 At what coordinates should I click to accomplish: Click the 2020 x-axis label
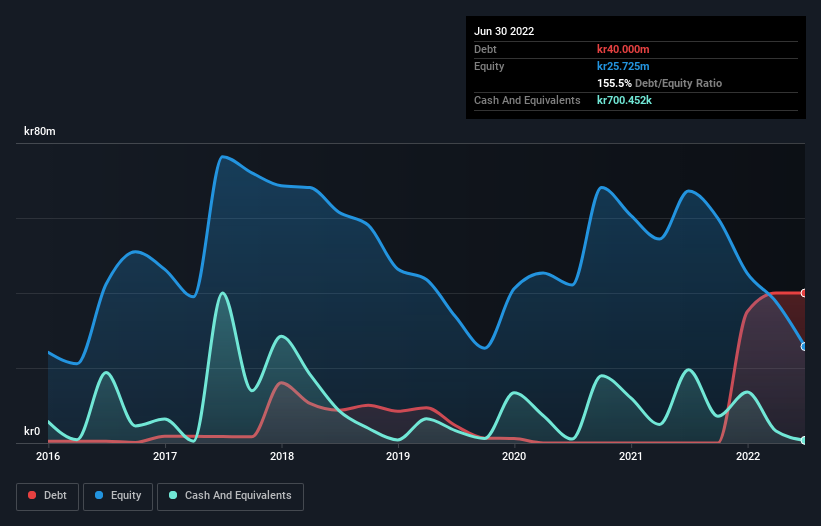click(514, 456)
